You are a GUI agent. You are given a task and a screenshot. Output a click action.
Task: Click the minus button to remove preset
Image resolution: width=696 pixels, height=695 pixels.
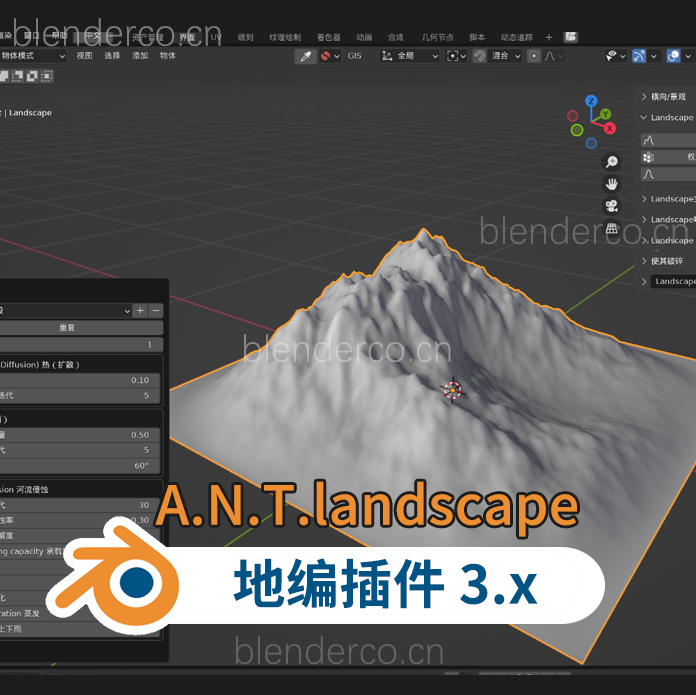[x=156, y=311]
